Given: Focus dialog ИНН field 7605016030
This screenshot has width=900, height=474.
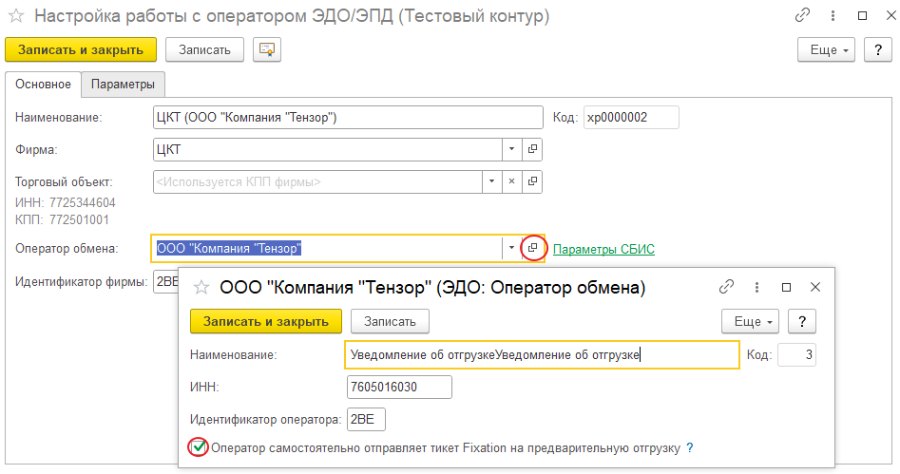Looking at the screenshot, I should coord(399,387).
